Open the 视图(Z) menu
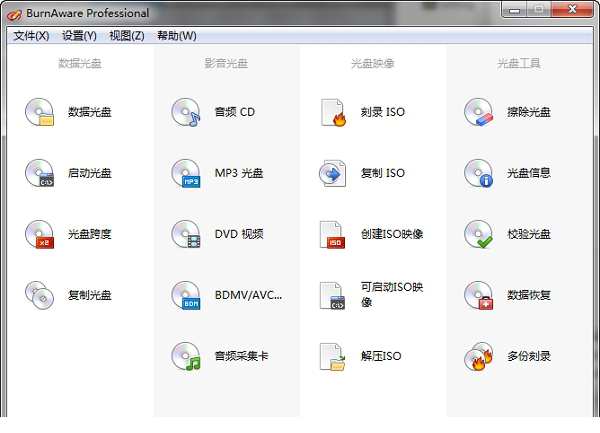600x433 pixels. pyautogui.click(x=127, y=36)
